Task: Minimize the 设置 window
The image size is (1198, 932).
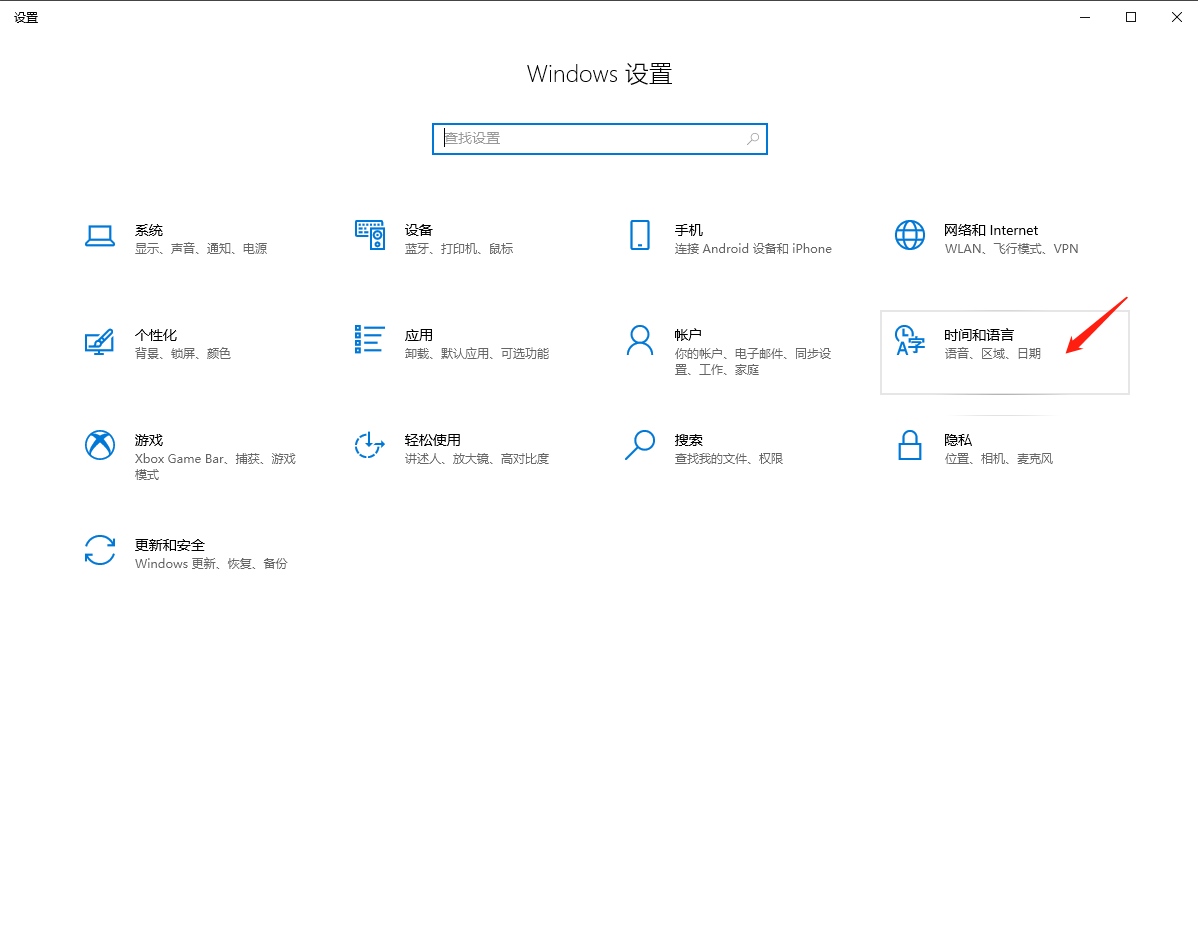Action: (1085, 17)
